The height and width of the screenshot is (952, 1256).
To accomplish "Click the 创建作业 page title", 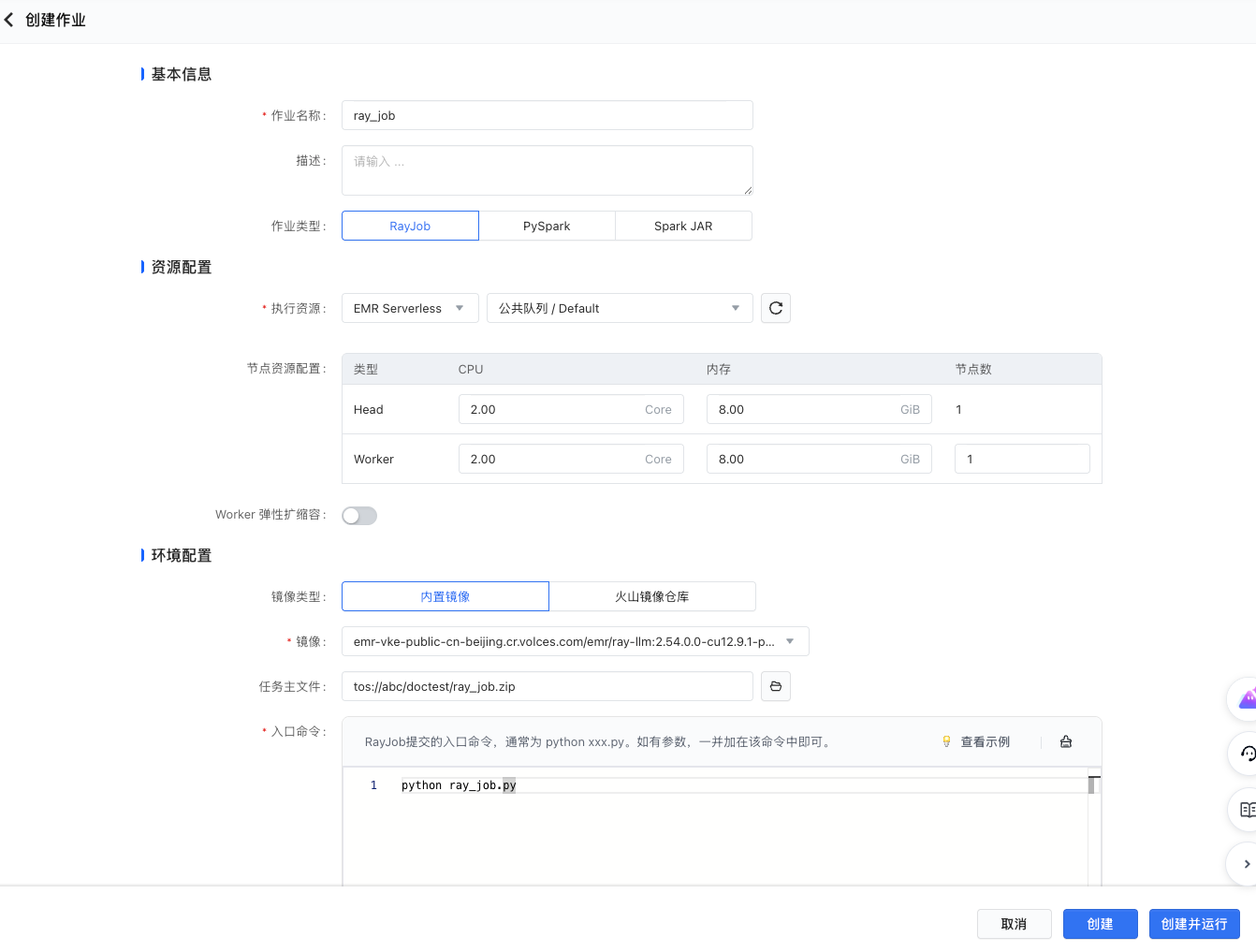I will coord(55,20).
